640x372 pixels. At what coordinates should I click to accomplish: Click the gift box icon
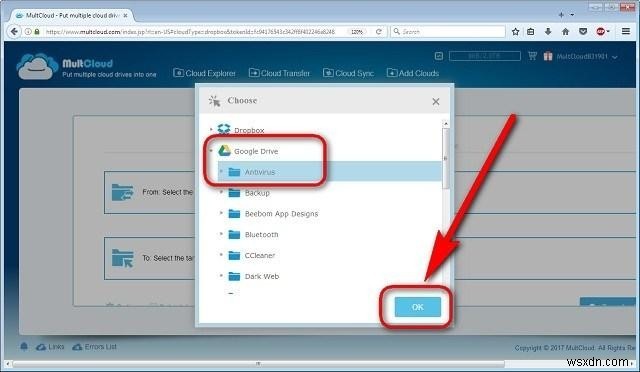548,56
